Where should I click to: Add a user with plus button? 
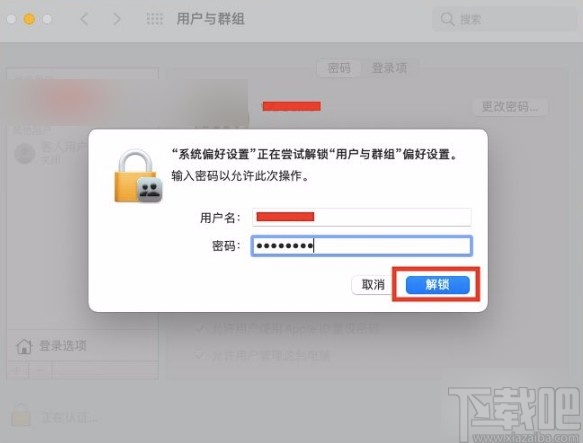pos(17,370)
